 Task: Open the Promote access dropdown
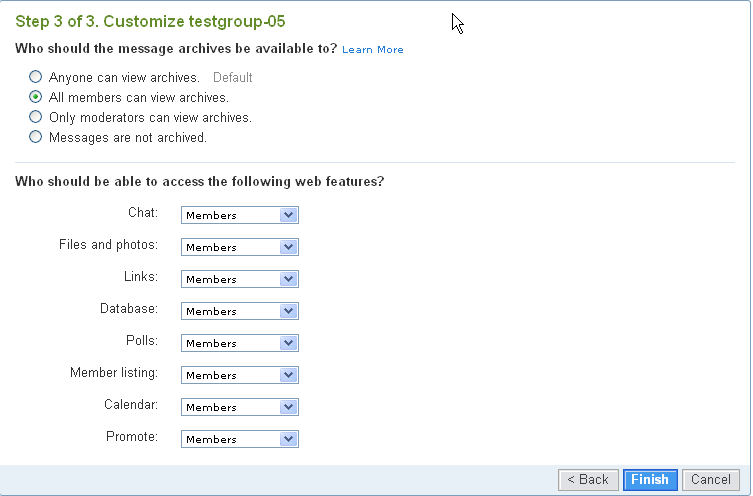240,439
